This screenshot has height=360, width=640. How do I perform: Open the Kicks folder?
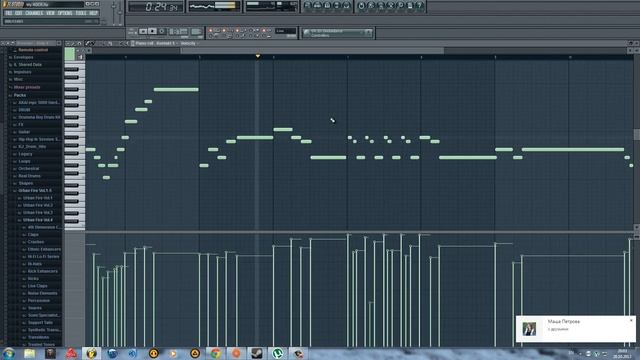(x=33, y=279)
